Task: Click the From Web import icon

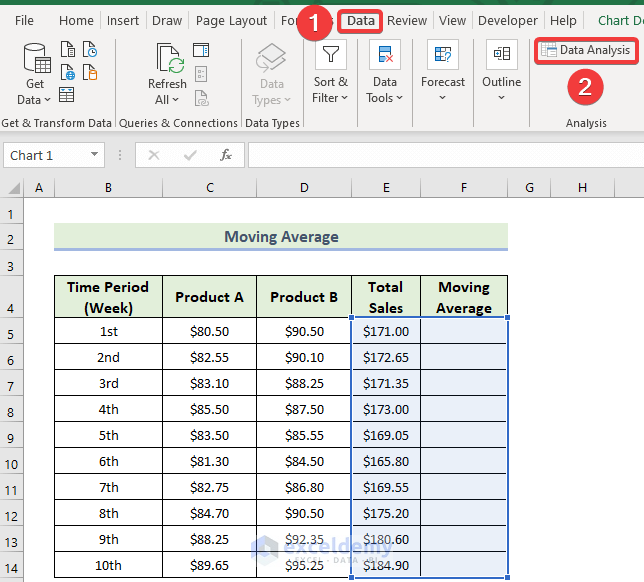Action: [68, 72]
